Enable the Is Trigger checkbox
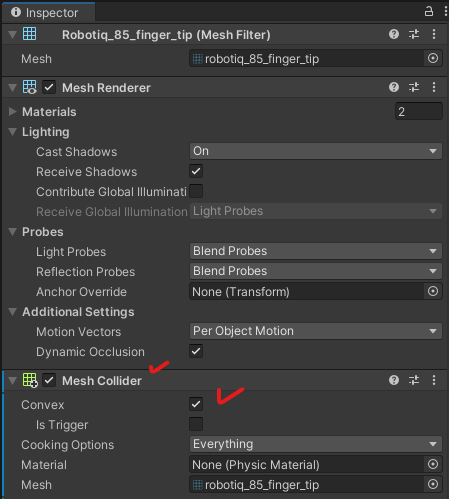This screenshot has width=449, height=499. tap(196, 424)
